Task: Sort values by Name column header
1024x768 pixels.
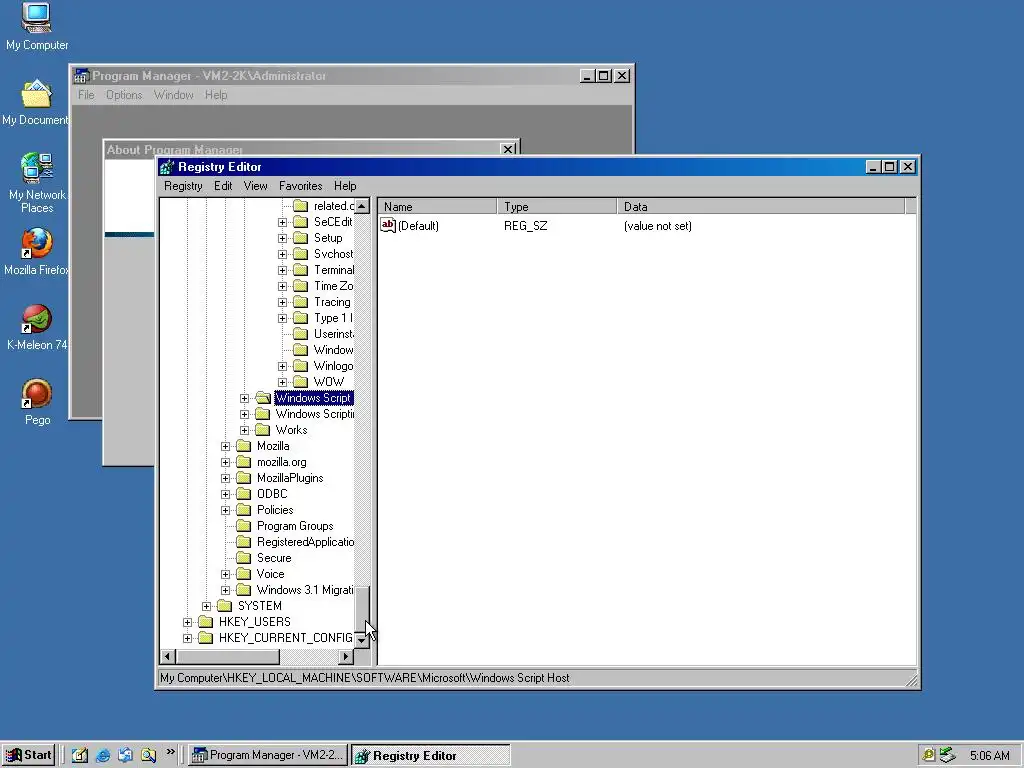Action: [437, 206]
